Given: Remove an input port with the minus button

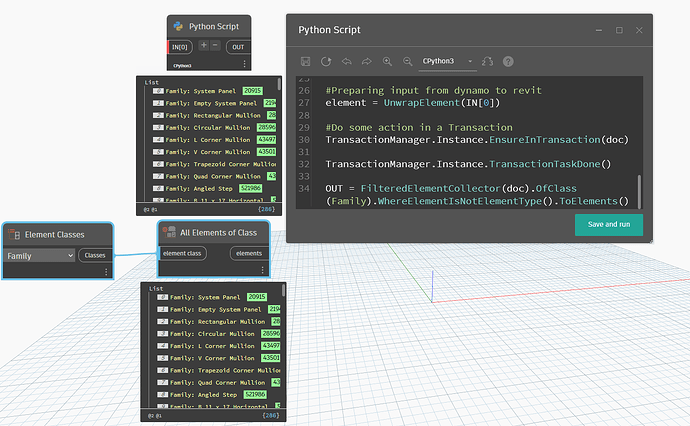Looking at the screenshot, I should pos(214,46).
